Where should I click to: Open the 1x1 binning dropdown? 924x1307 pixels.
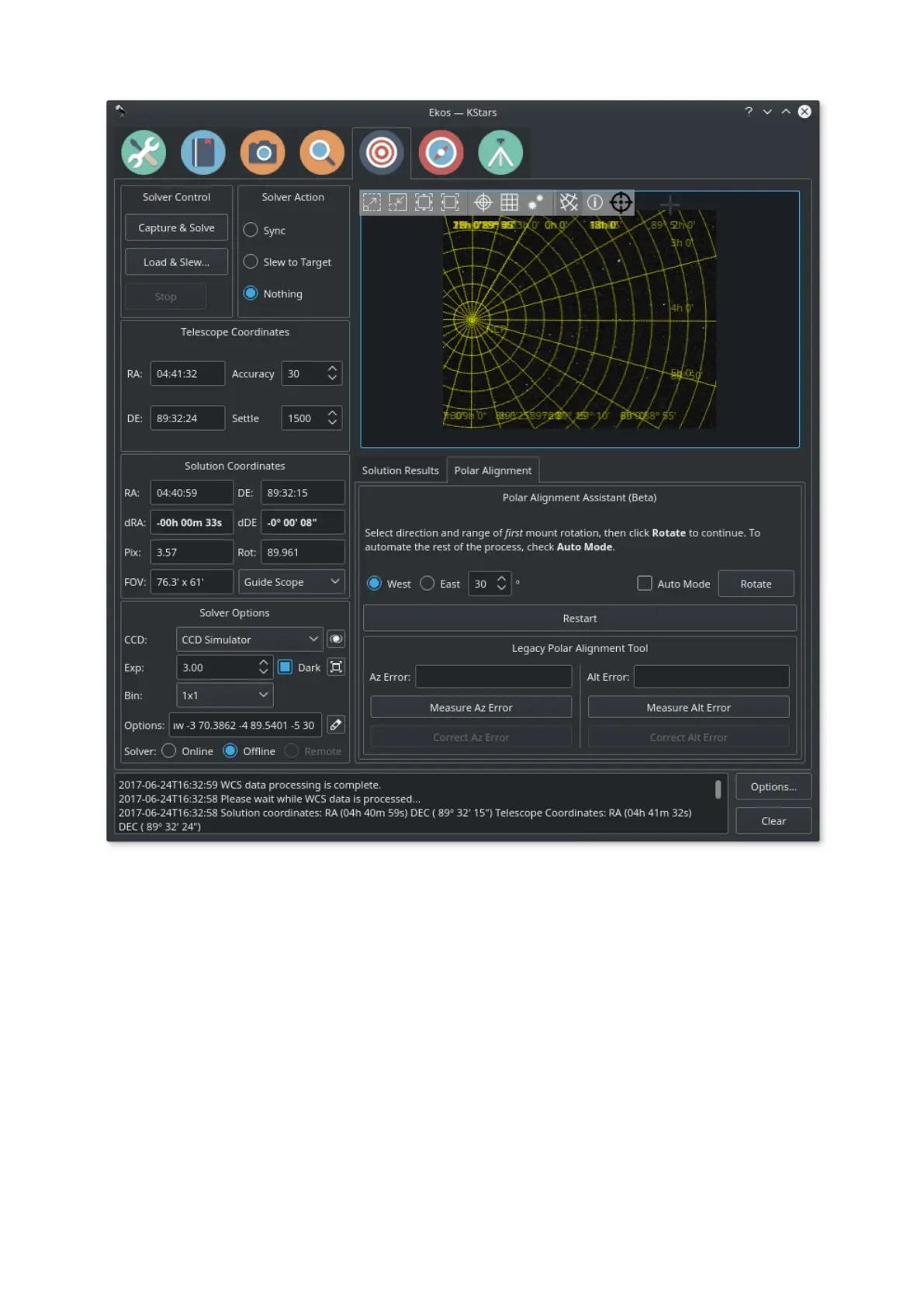pos(224,695)
